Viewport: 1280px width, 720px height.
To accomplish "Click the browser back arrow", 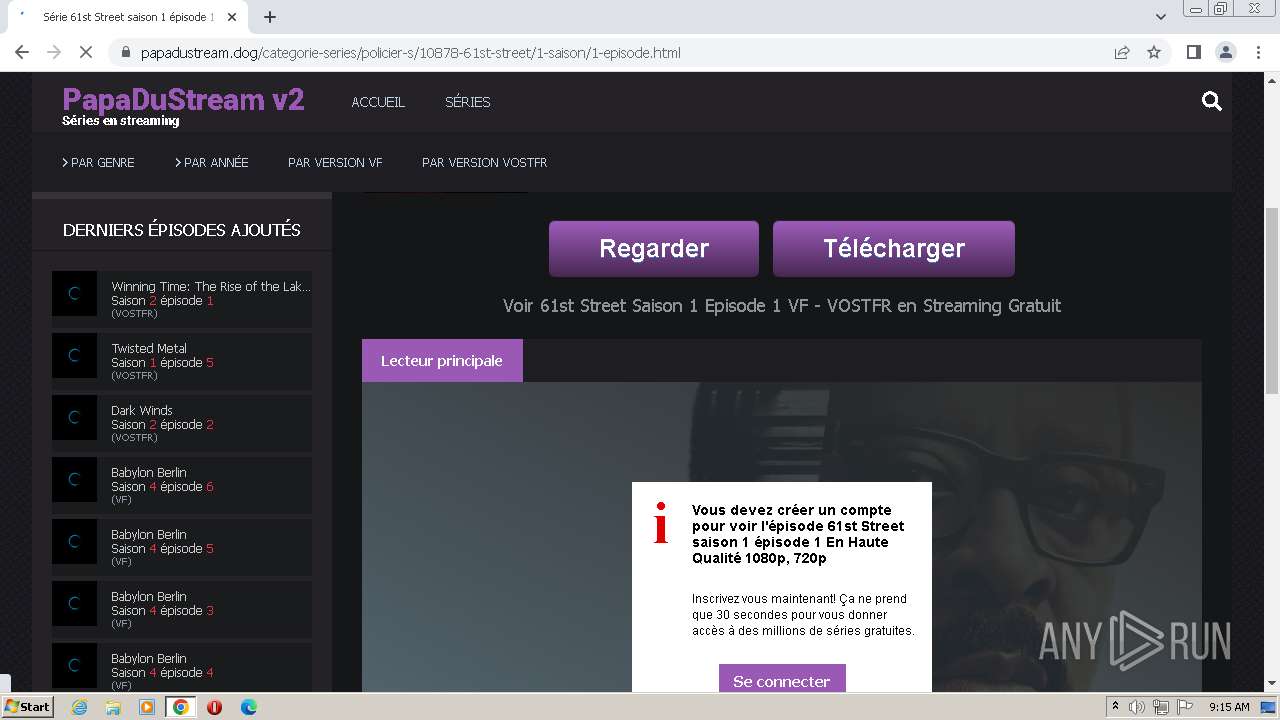I will pos(22,52).
